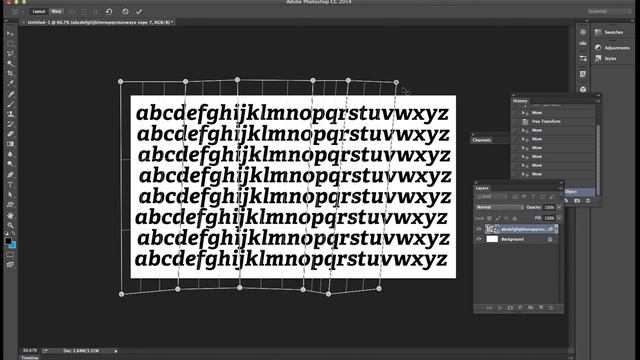Open the Opacity slider arrow
The image size is (640, 360).
[559, 207]
